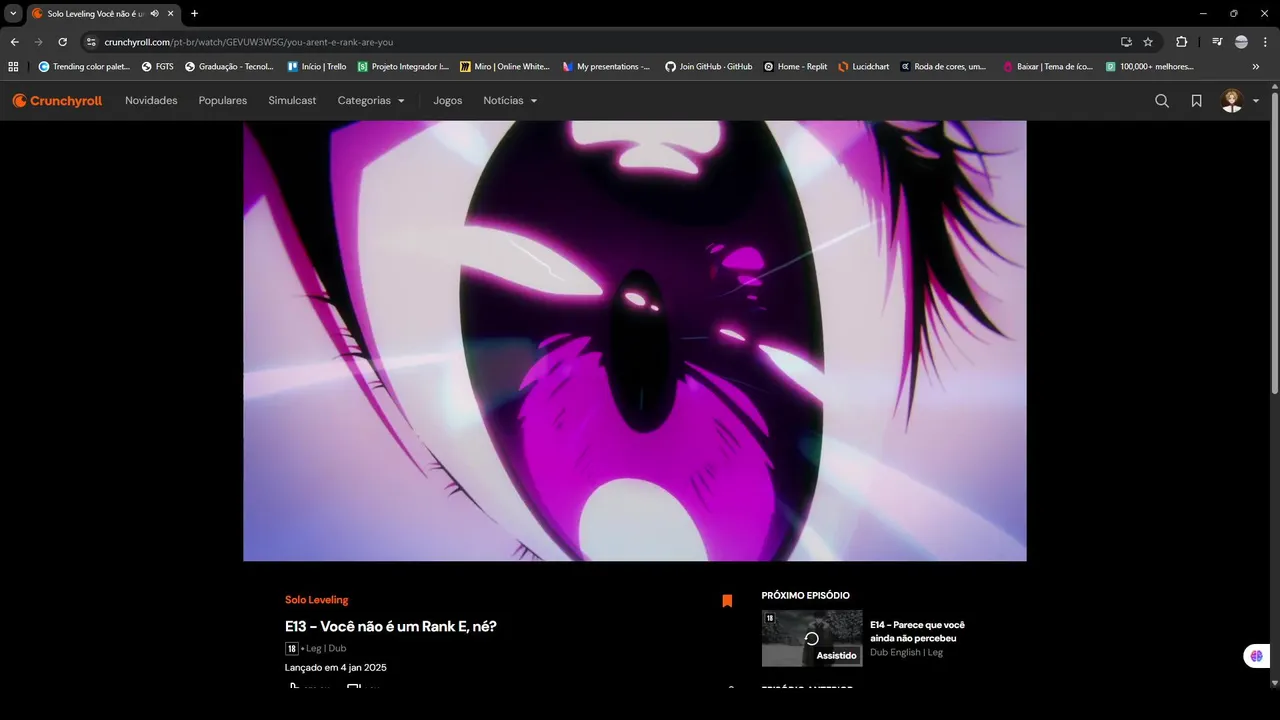Open the Chrome three-dot menu
The width and height of the screenshot is (1280, 720).
(1265, 42)
